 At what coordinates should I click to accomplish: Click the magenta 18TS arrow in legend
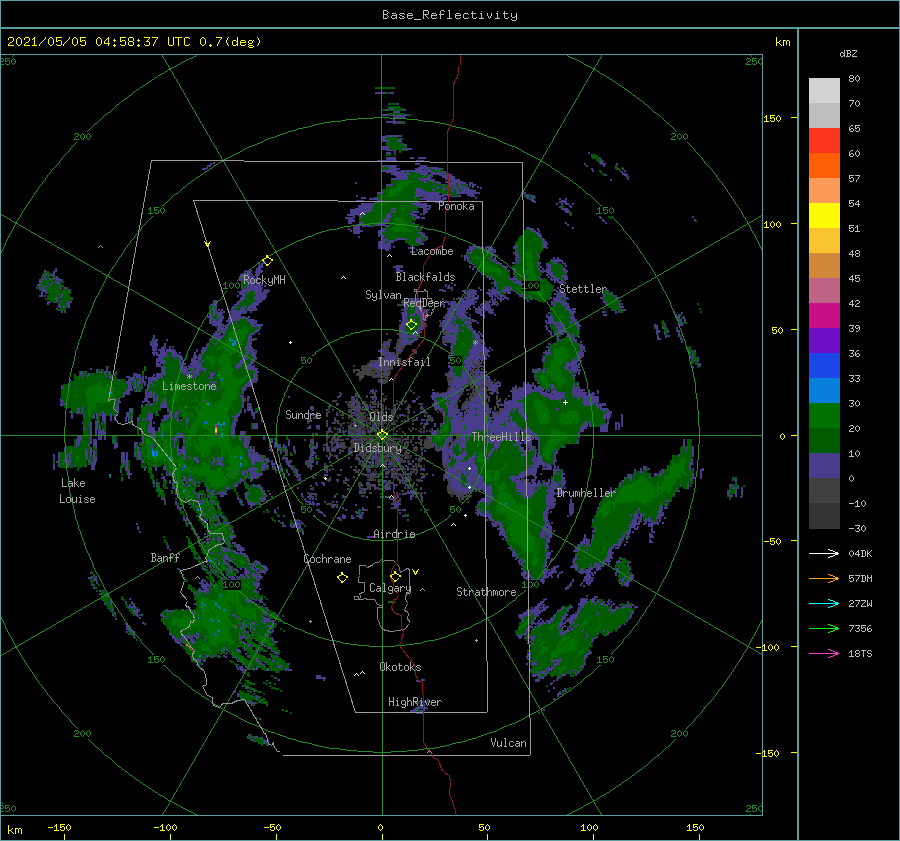pos(824,653)
